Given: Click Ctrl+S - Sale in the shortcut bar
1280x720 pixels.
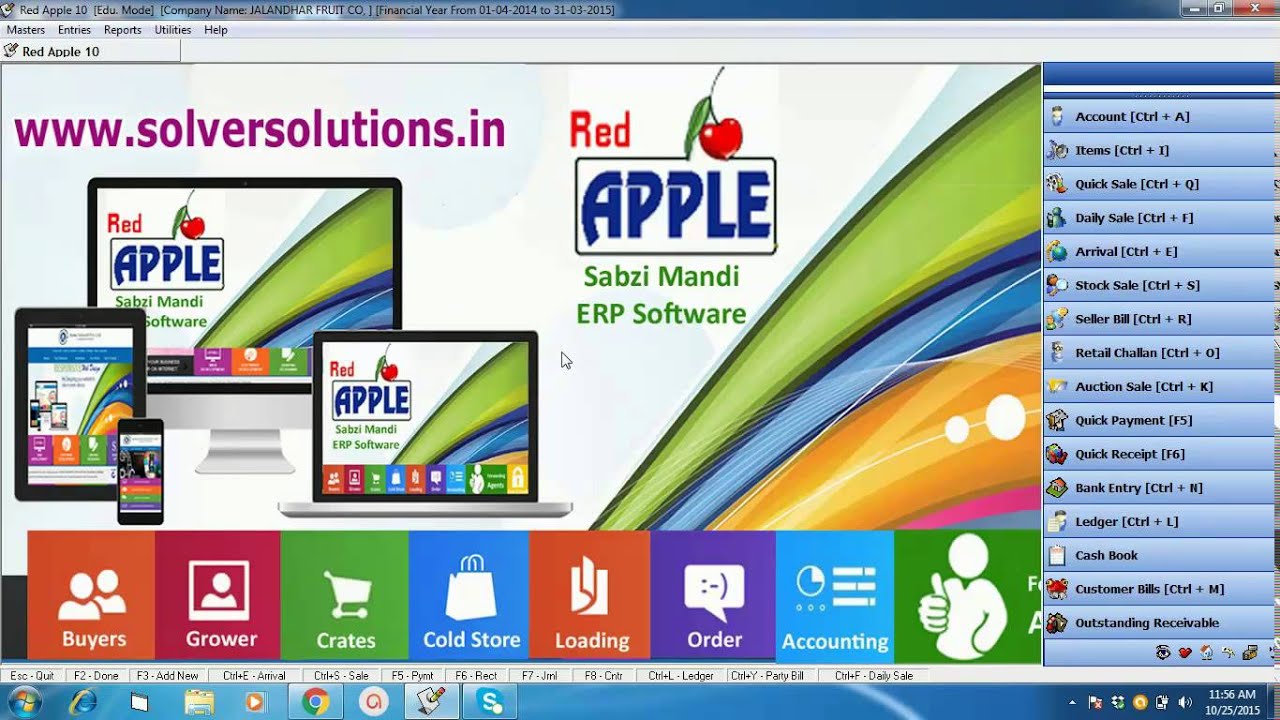Looking at the screenshot, I should click(341, 676).
